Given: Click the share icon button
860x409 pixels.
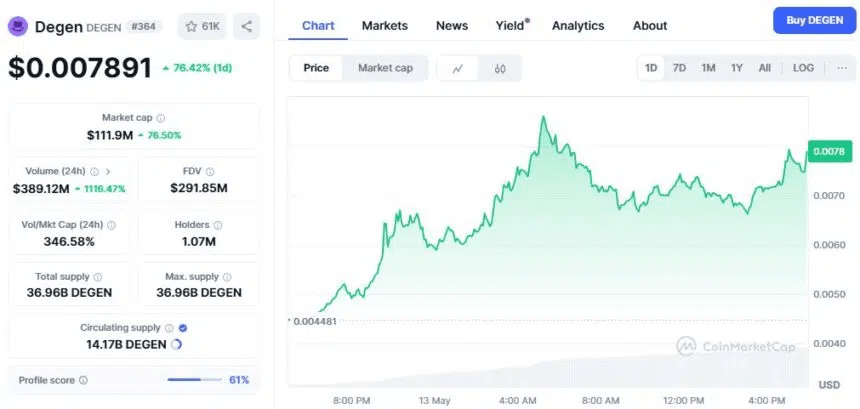Looking at the screenshot, I should (x=247, y=26).
